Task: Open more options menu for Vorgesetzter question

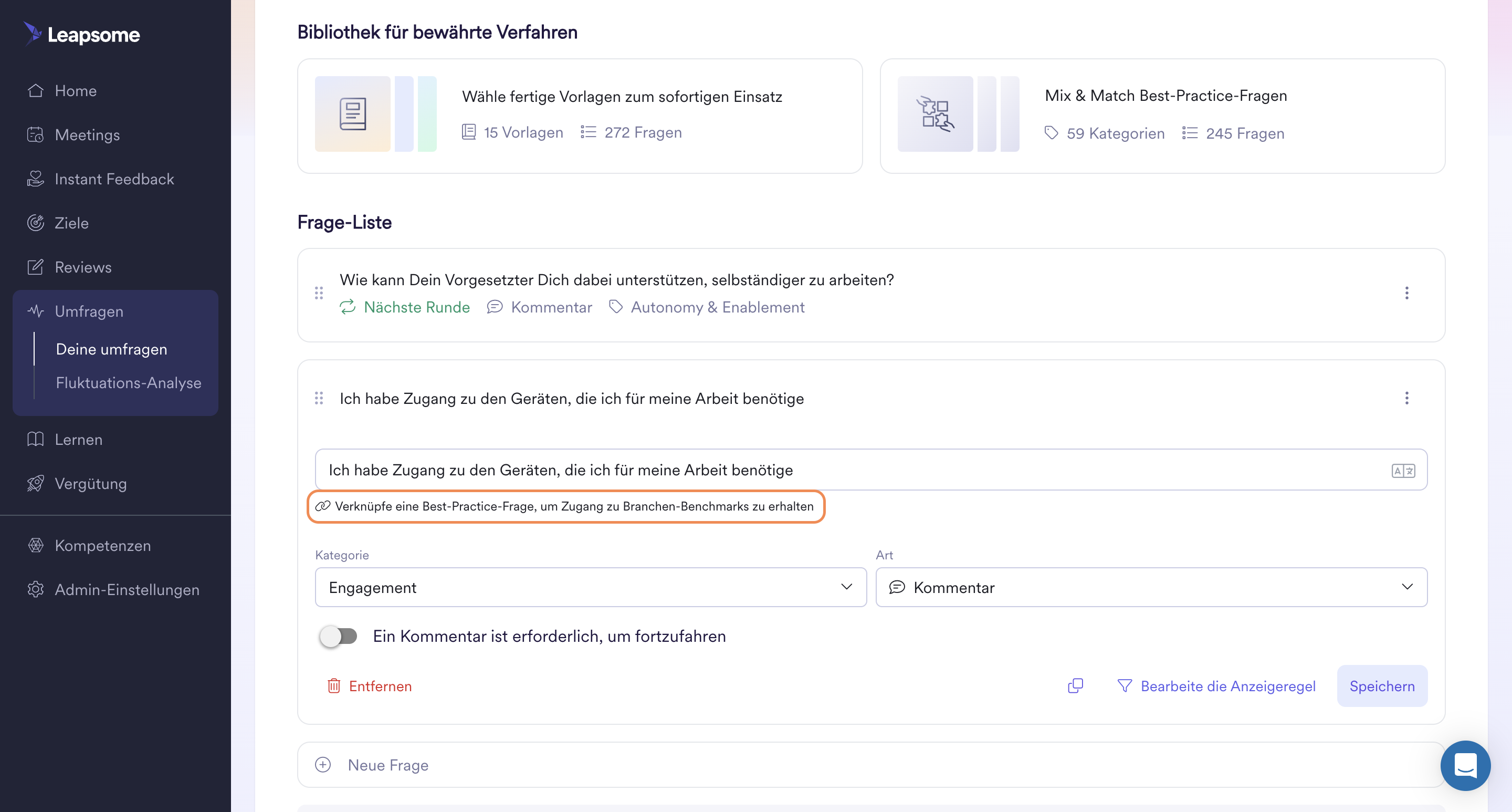Action: pyautogui.click(x=1406, y=293)
